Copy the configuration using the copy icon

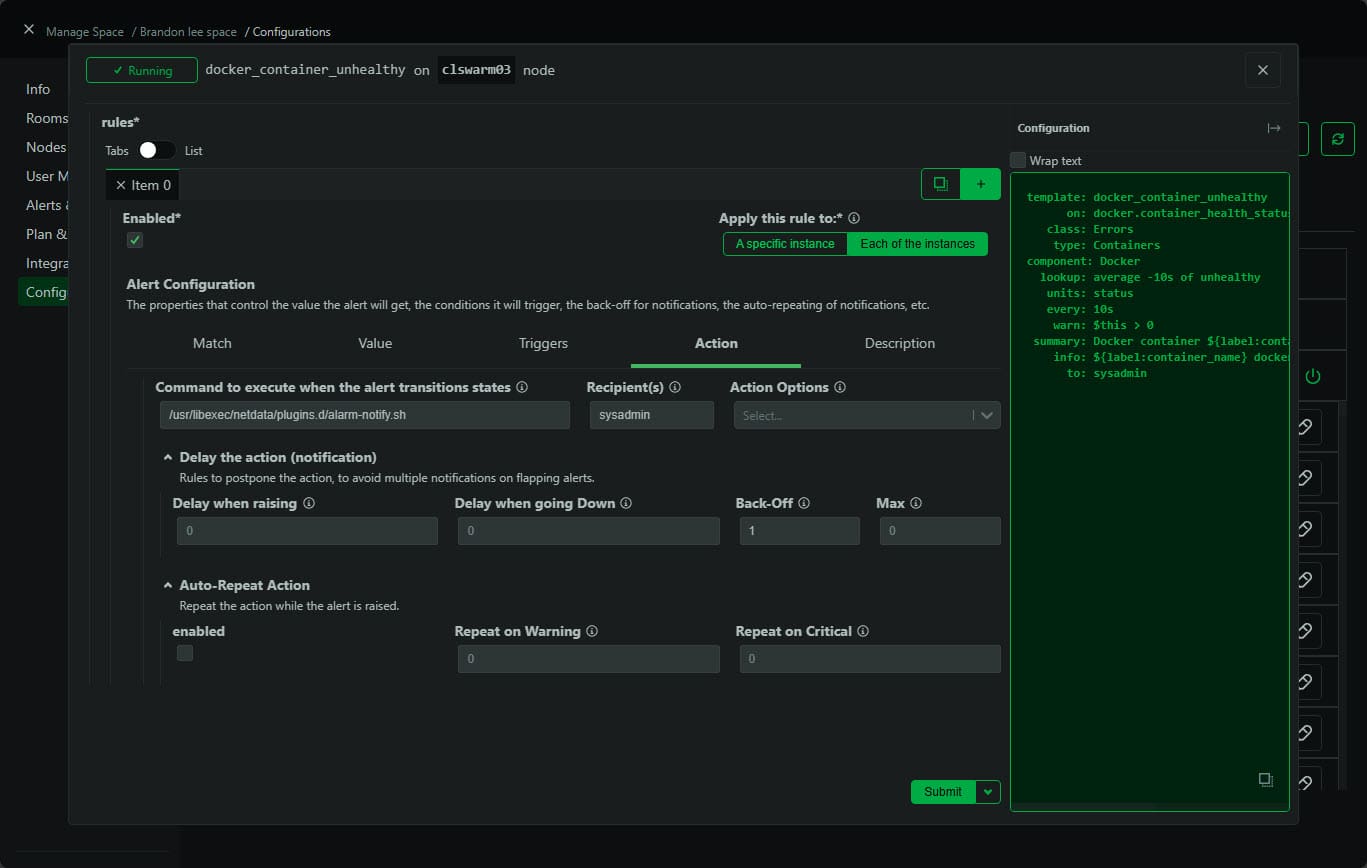pos(1265,778)
